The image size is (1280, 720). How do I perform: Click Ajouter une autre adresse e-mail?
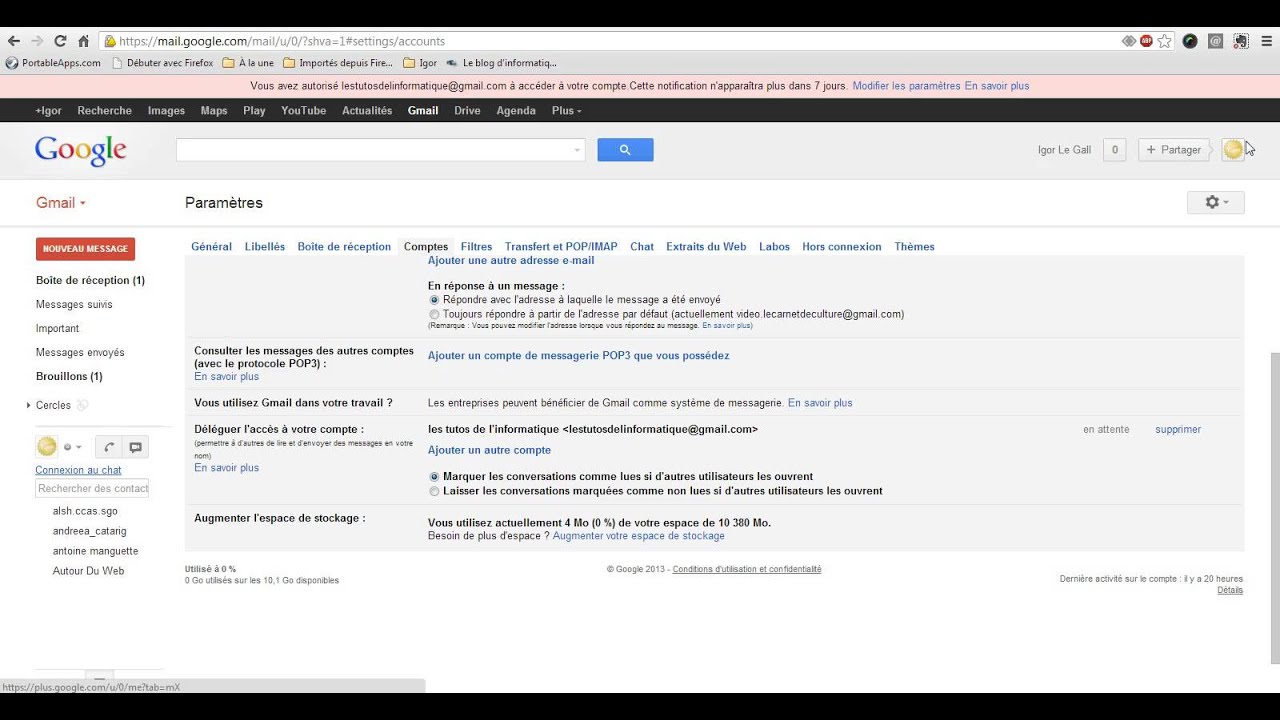pos(511,260)
